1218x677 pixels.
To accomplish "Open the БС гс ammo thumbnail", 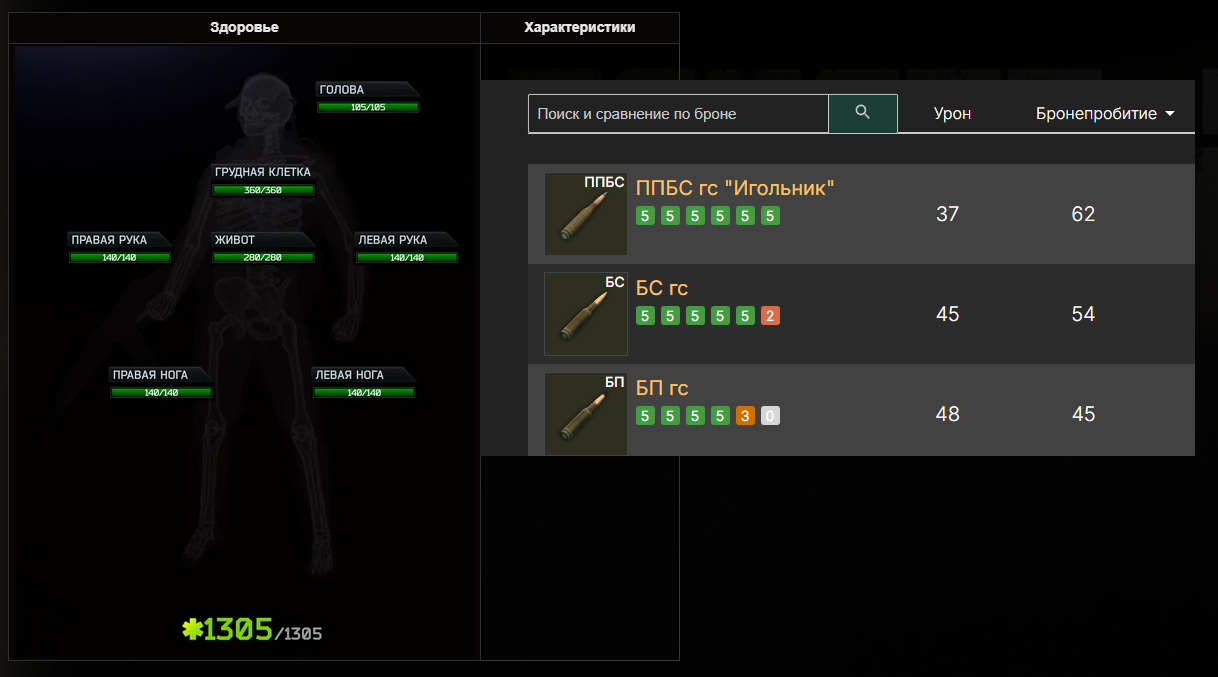I will coord(586,314).
